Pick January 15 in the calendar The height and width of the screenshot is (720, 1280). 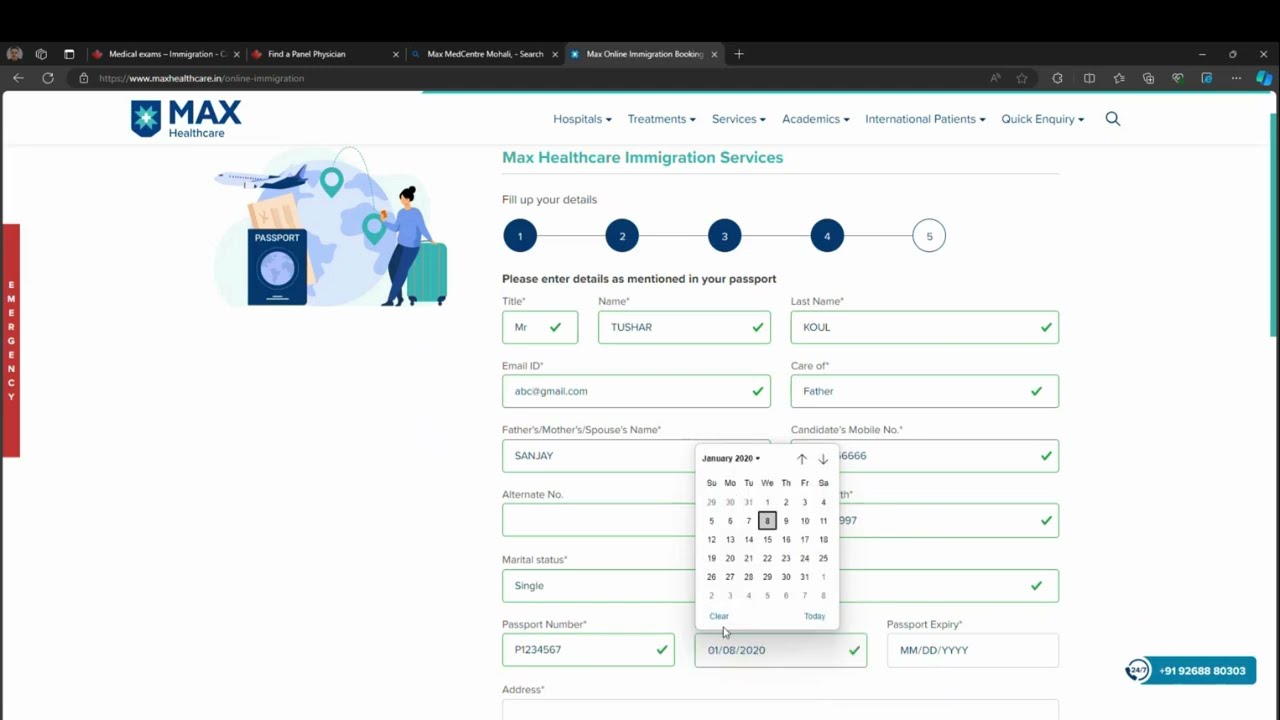pyautogui.click(x=767, y=540)
